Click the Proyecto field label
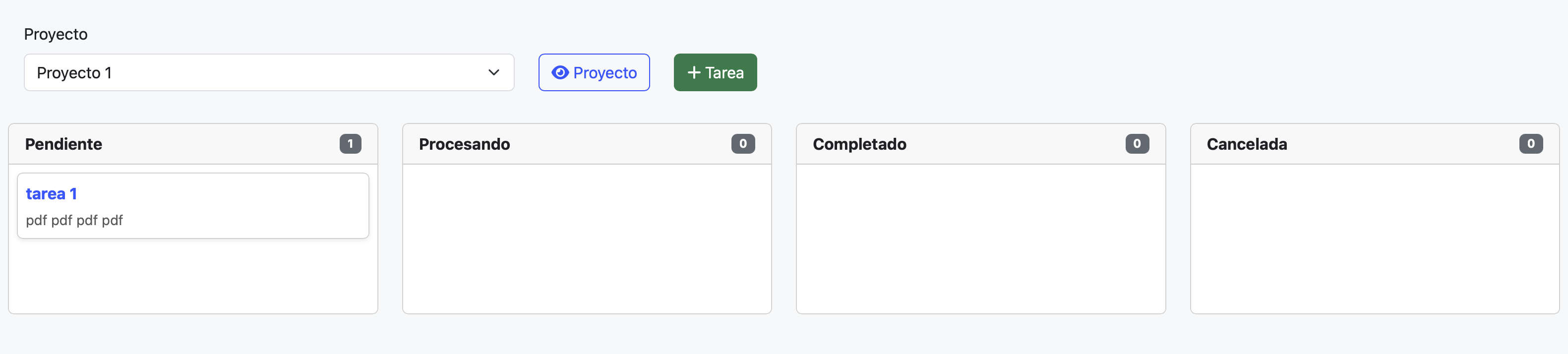Image resolution: width=1568 pixels, height=354 pixels. click(x=56, y=34)
